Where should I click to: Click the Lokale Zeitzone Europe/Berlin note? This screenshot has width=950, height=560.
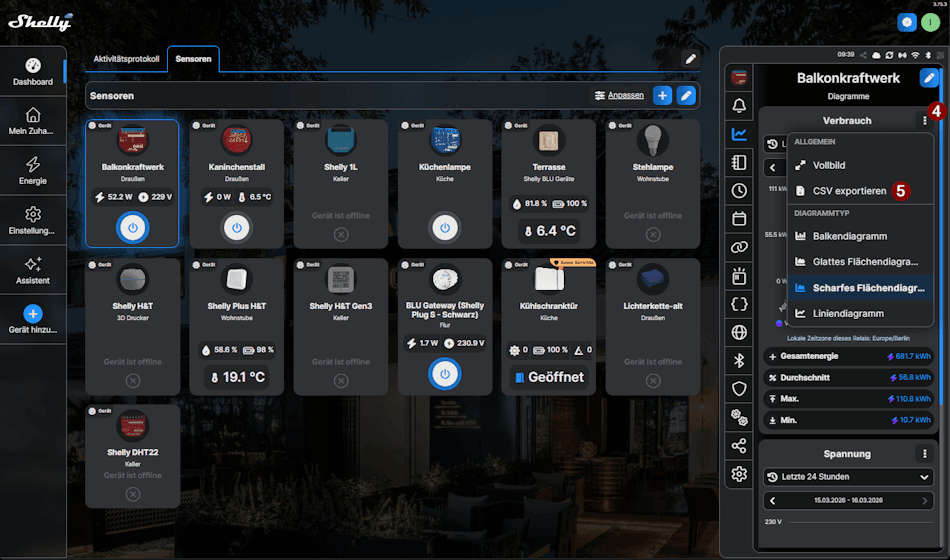(848, 338)
